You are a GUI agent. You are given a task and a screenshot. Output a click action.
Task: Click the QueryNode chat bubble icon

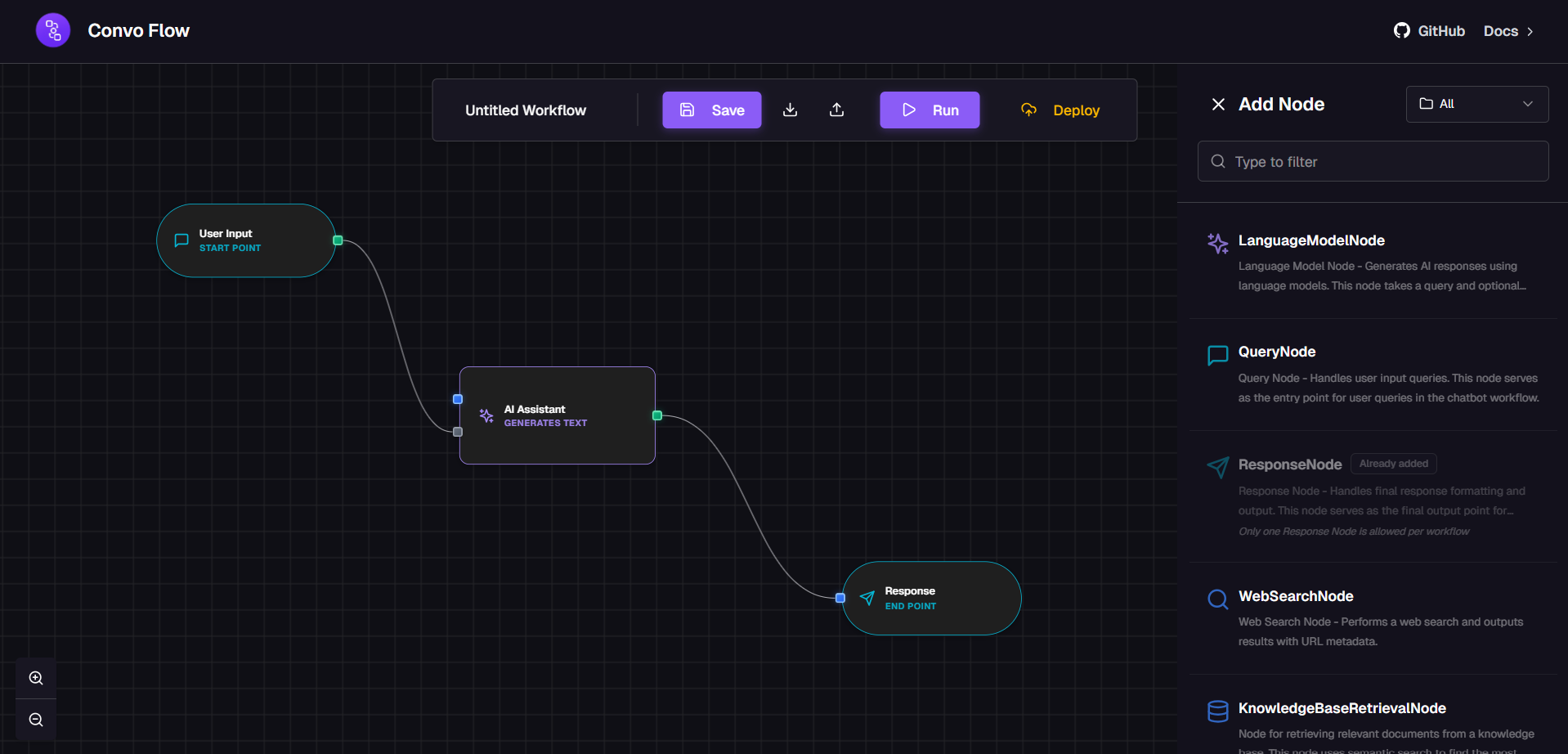click(1217, 355)
